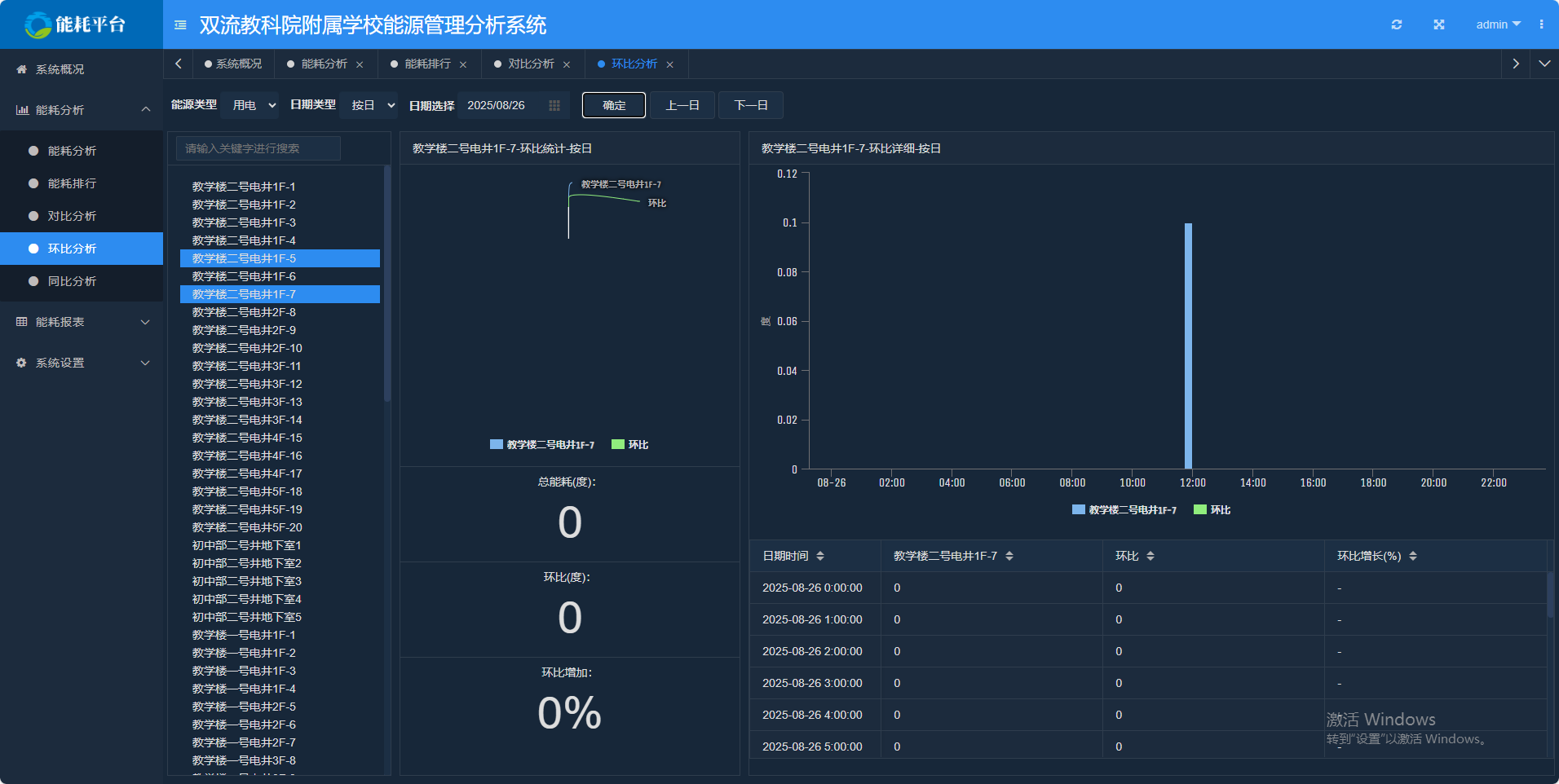This screenshot has width=1559, height=784.
Task: Open the vertical dots more-options menu
Action: (x=1541, y=24)
